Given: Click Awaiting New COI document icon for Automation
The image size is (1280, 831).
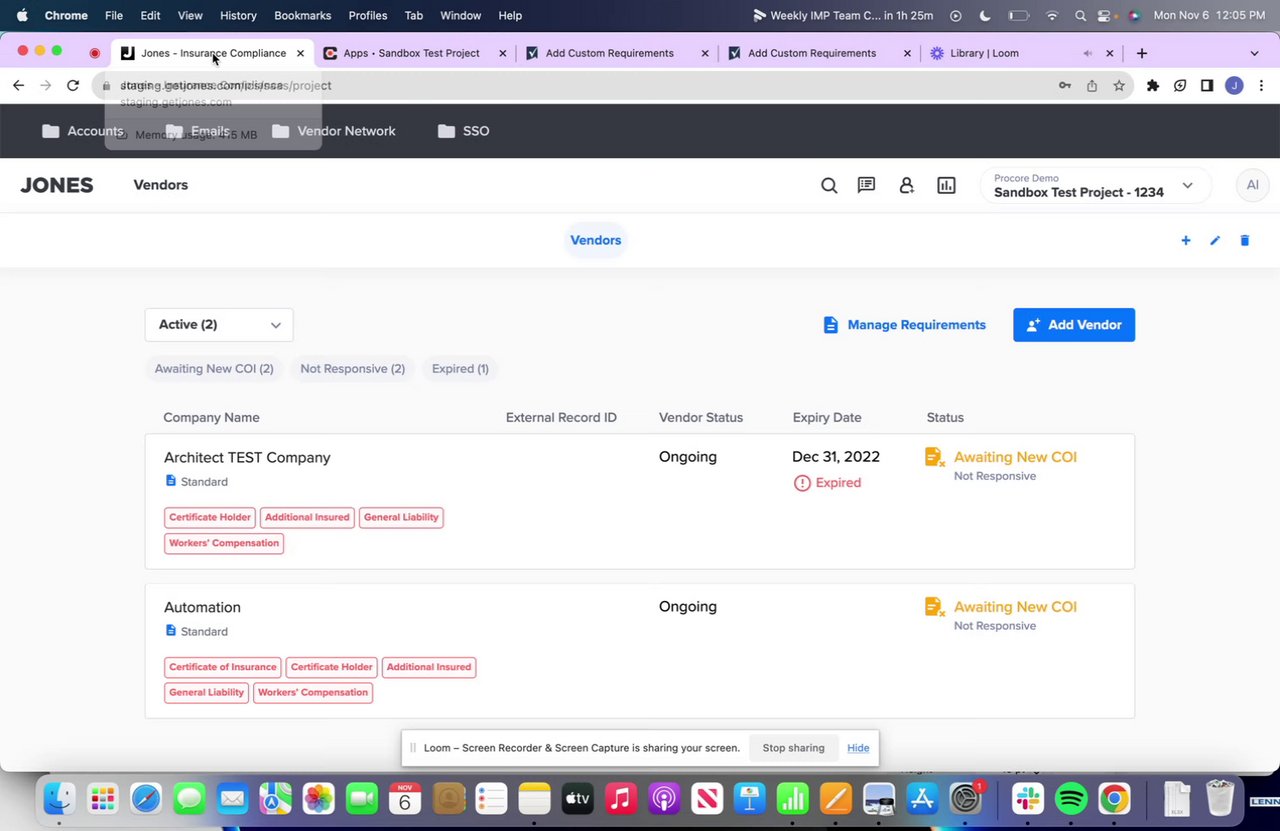Looking at the screenshot, I should pyautogui.click(x=935, y=607).
